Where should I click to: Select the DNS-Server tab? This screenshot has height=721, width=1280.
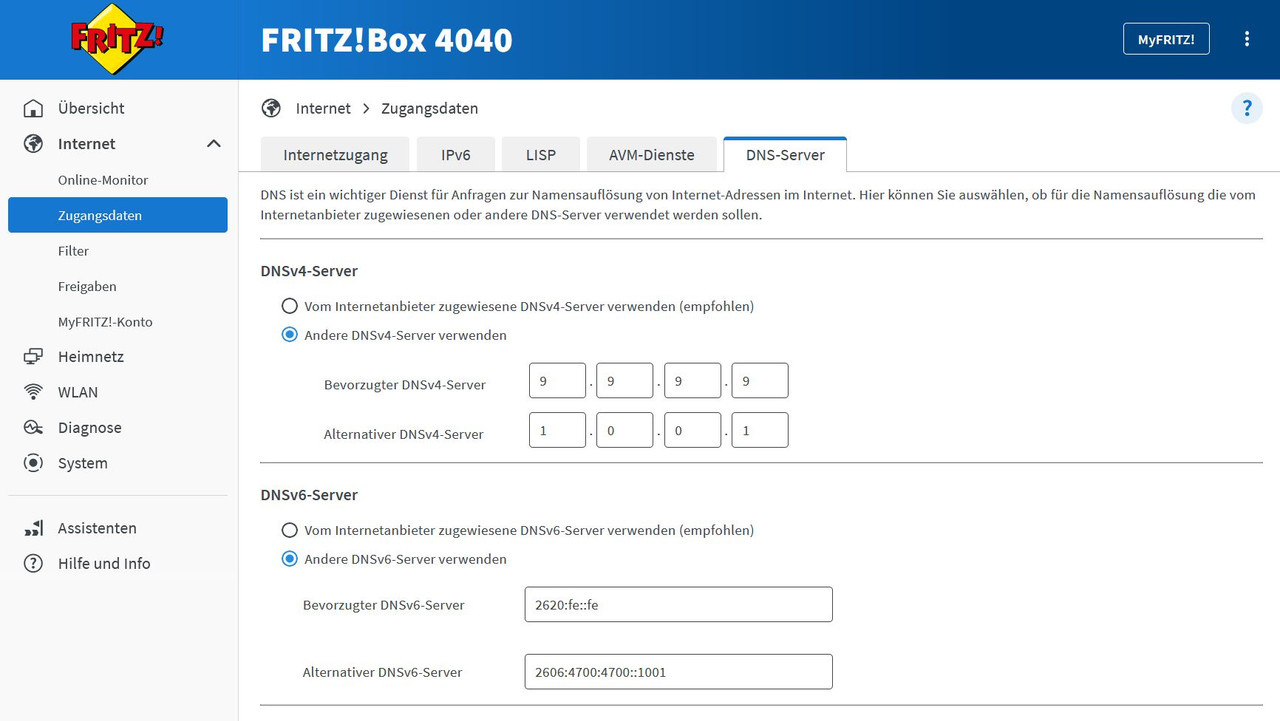tap(785, 155)
